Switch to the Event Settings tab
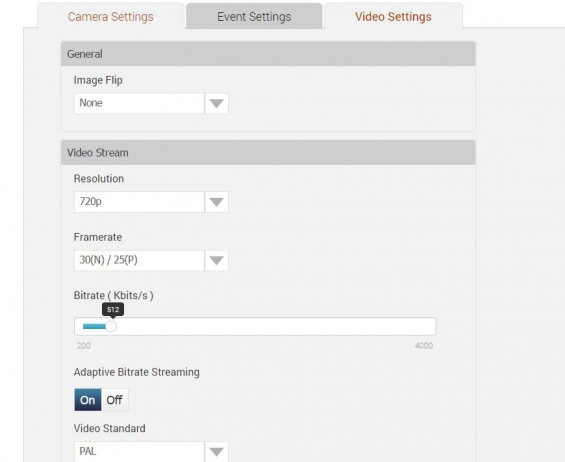Image resolution: width=565 pixels, height=462 pixels. tap(254, 16)
